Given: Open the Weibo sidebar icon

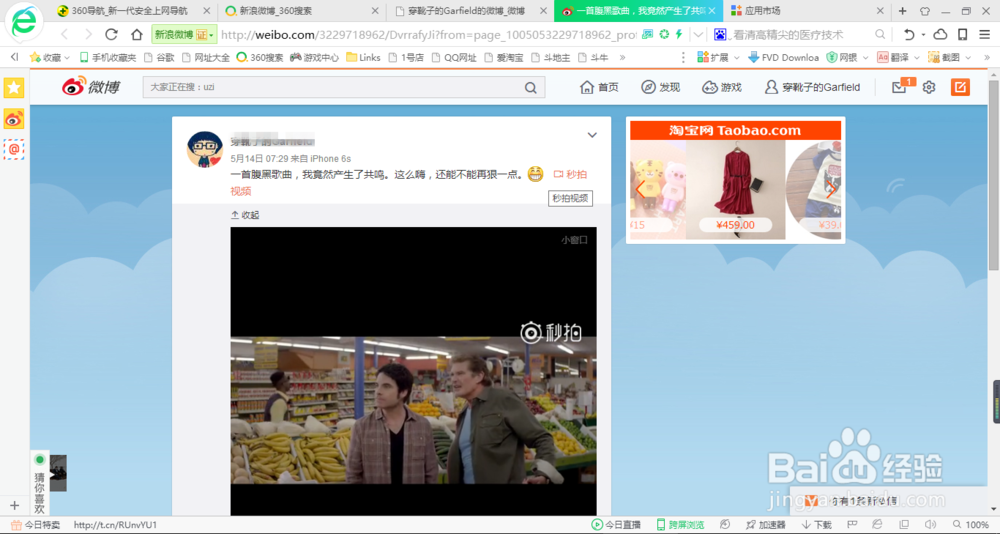Looking at the screenshot, I should [x=14, y=119].
